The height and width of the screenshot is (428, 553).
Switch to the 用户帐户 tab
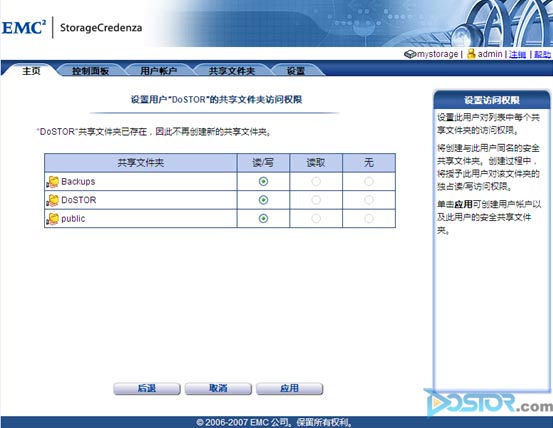(x=158, y=71)
